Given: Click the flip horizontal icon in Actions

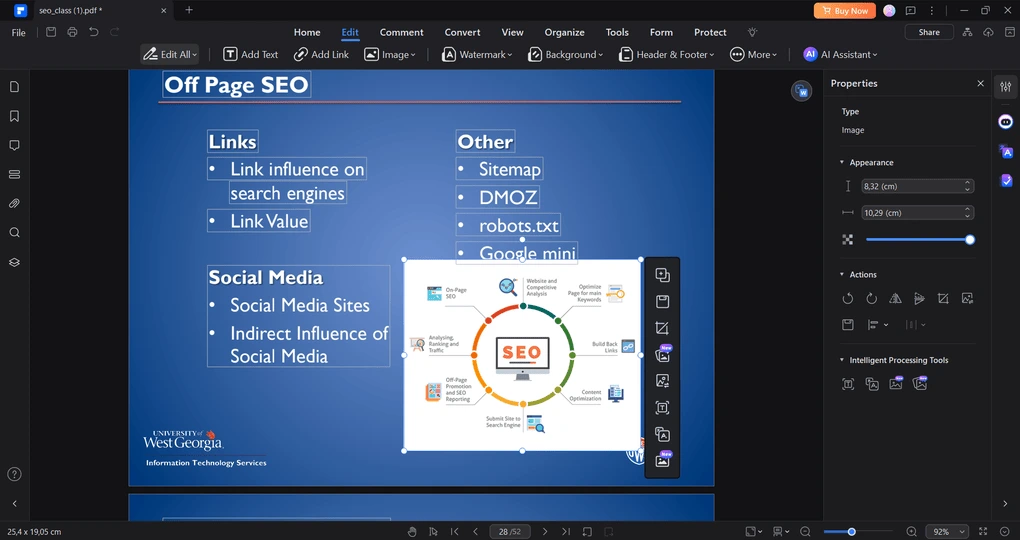Looking at the screenshot, I should click(895, 298).
